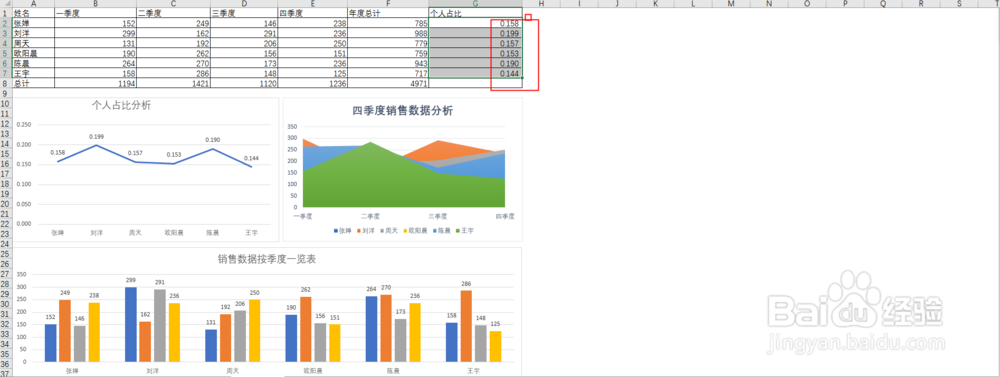Select row header 9

click(x=6, y=94)
